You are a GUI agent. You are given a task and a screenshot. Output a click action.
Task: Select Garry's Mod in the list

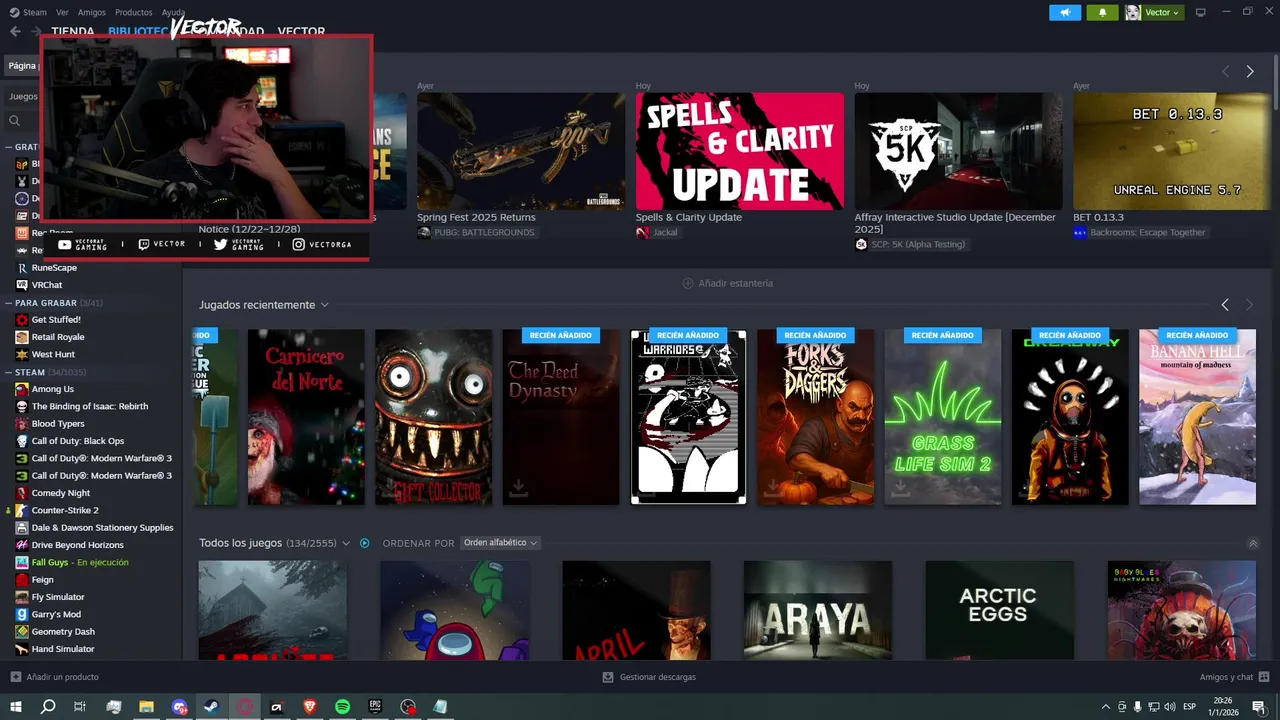(x=56, y=614)
